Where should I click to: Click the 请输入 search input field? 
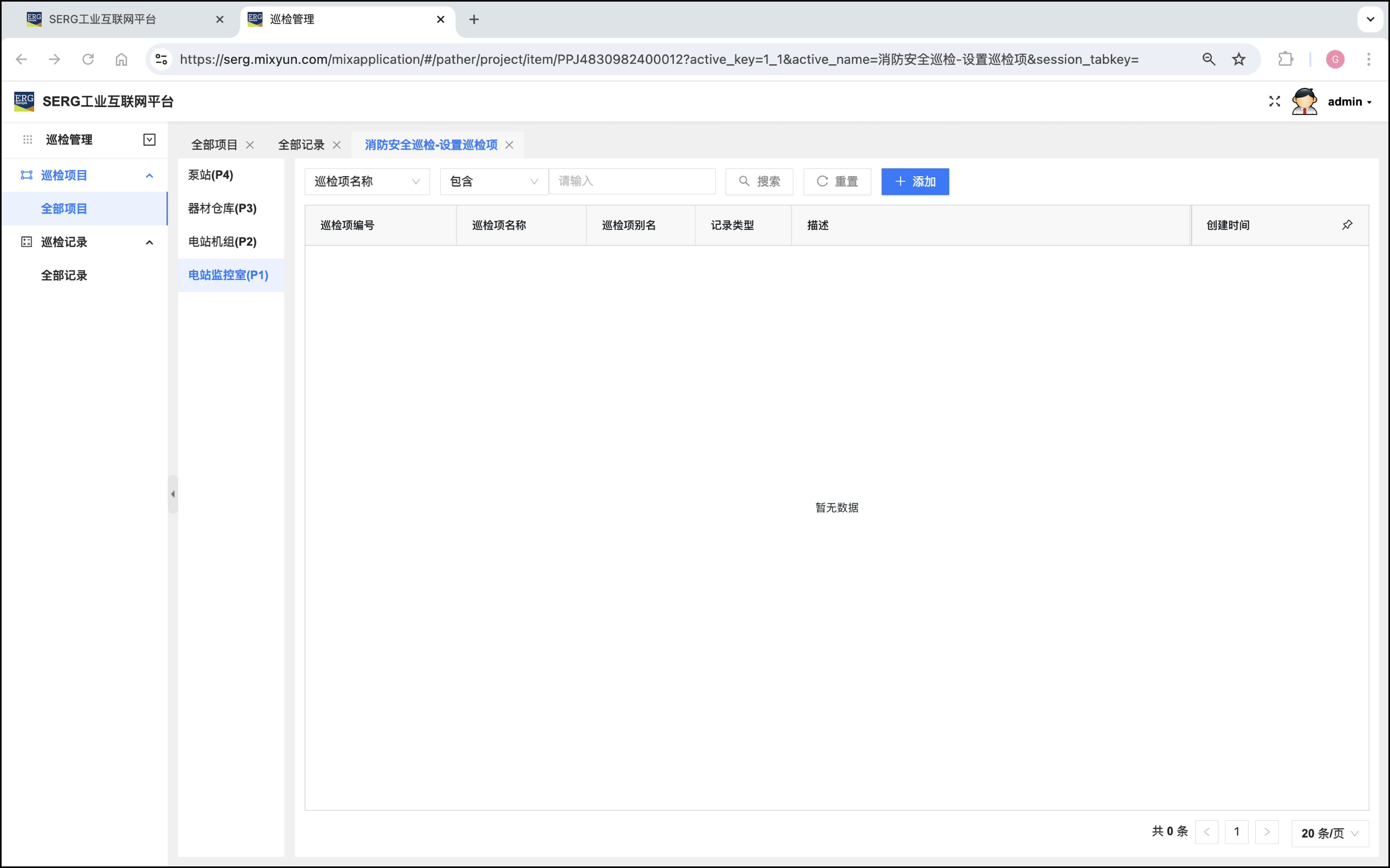[632, 181]
